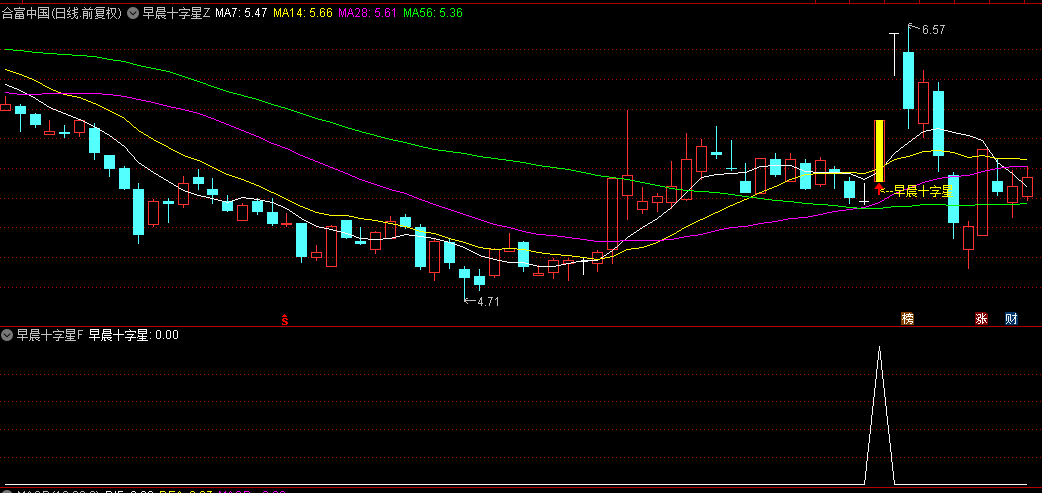
Task: Click the tall cyan candle below 6.57
Action: (908, 80)
